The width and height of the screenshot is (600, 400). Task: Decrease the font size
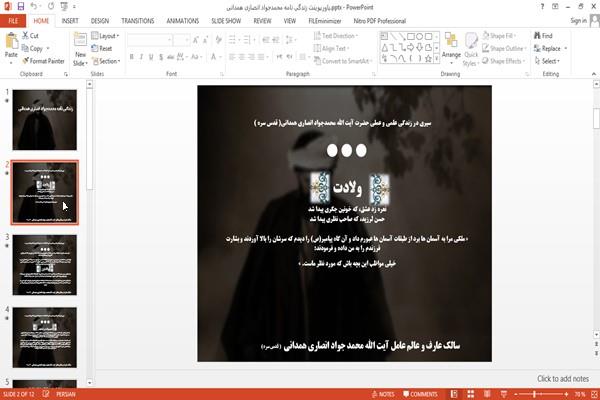point(205,39)
